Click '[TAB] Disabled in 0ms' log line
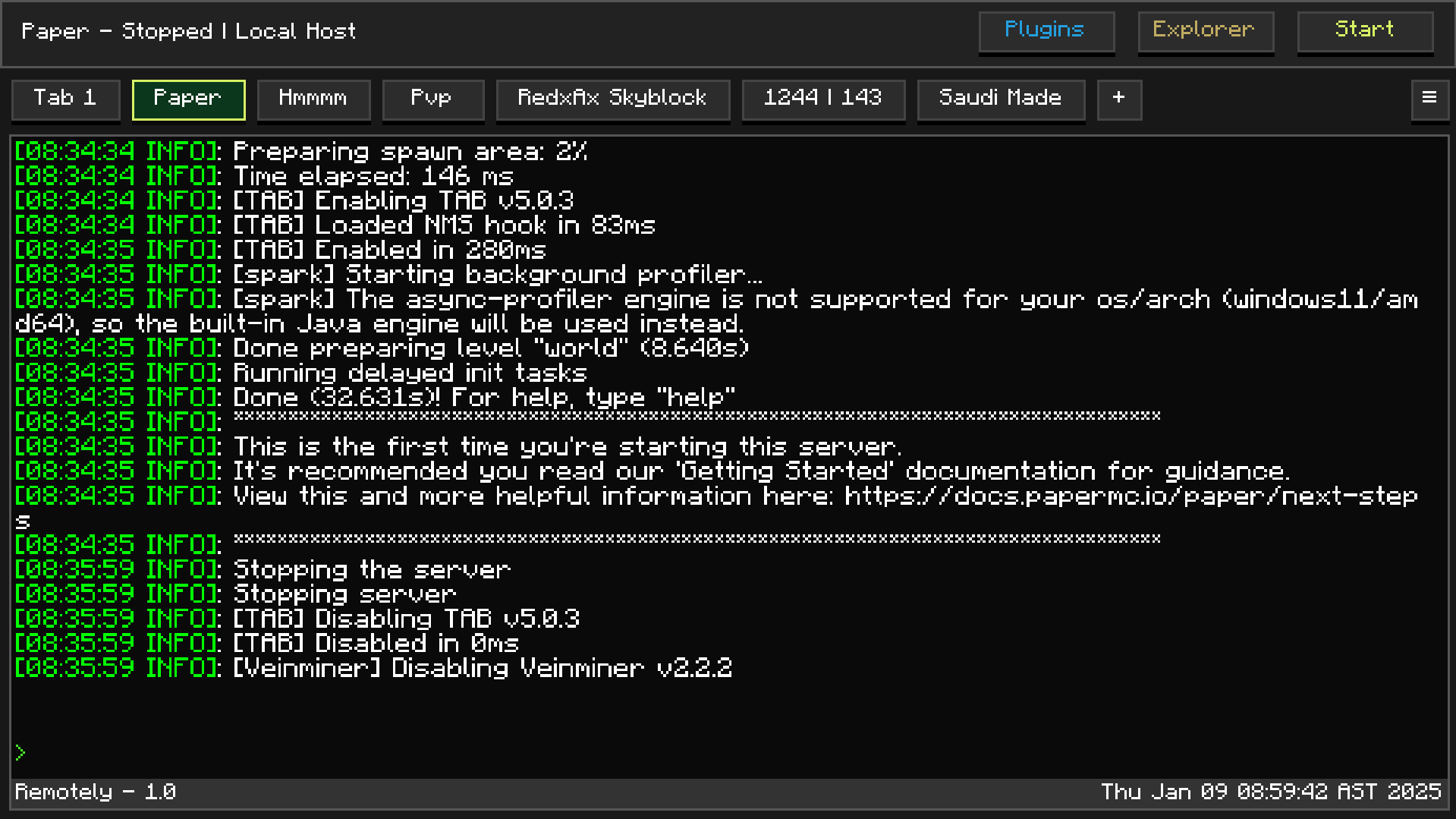The image size is (1456, 819). pyautogui.click(x=267, y=643)
